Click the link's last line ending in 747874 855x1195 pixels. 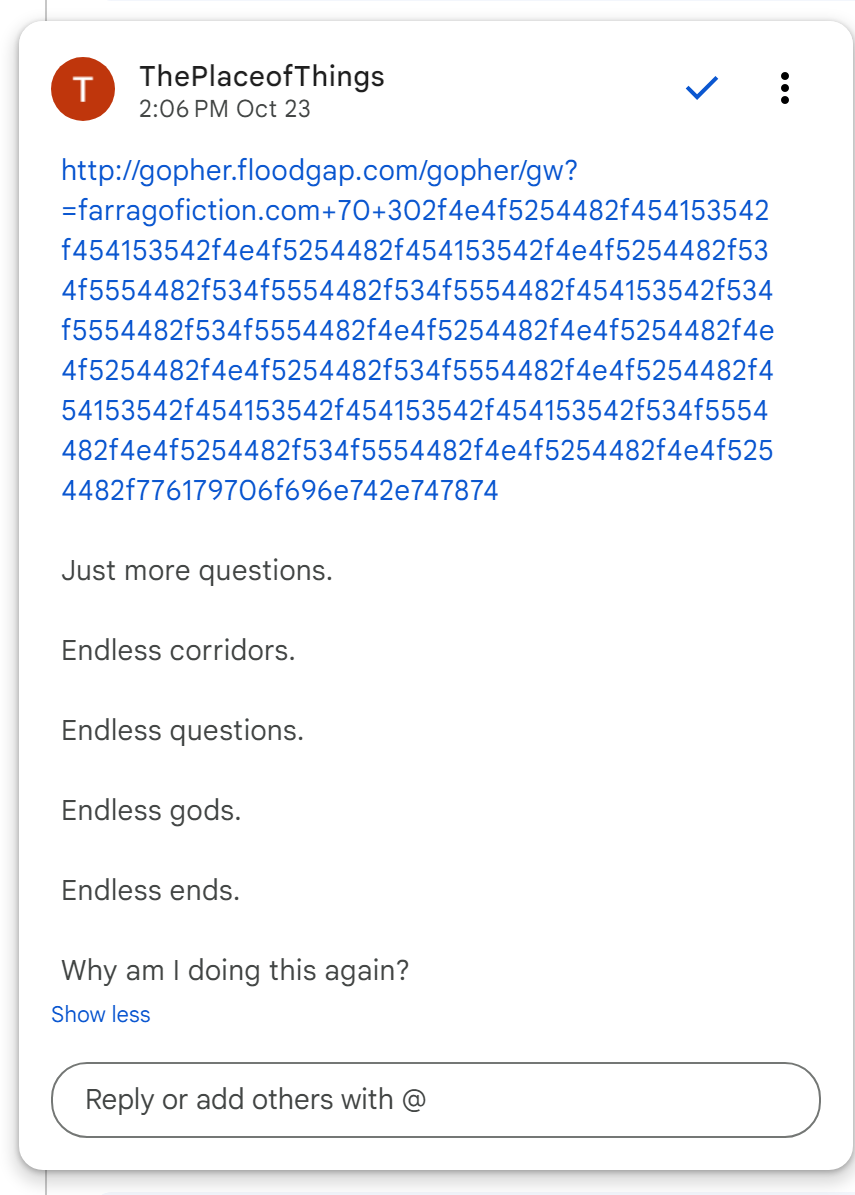(280, 491)
